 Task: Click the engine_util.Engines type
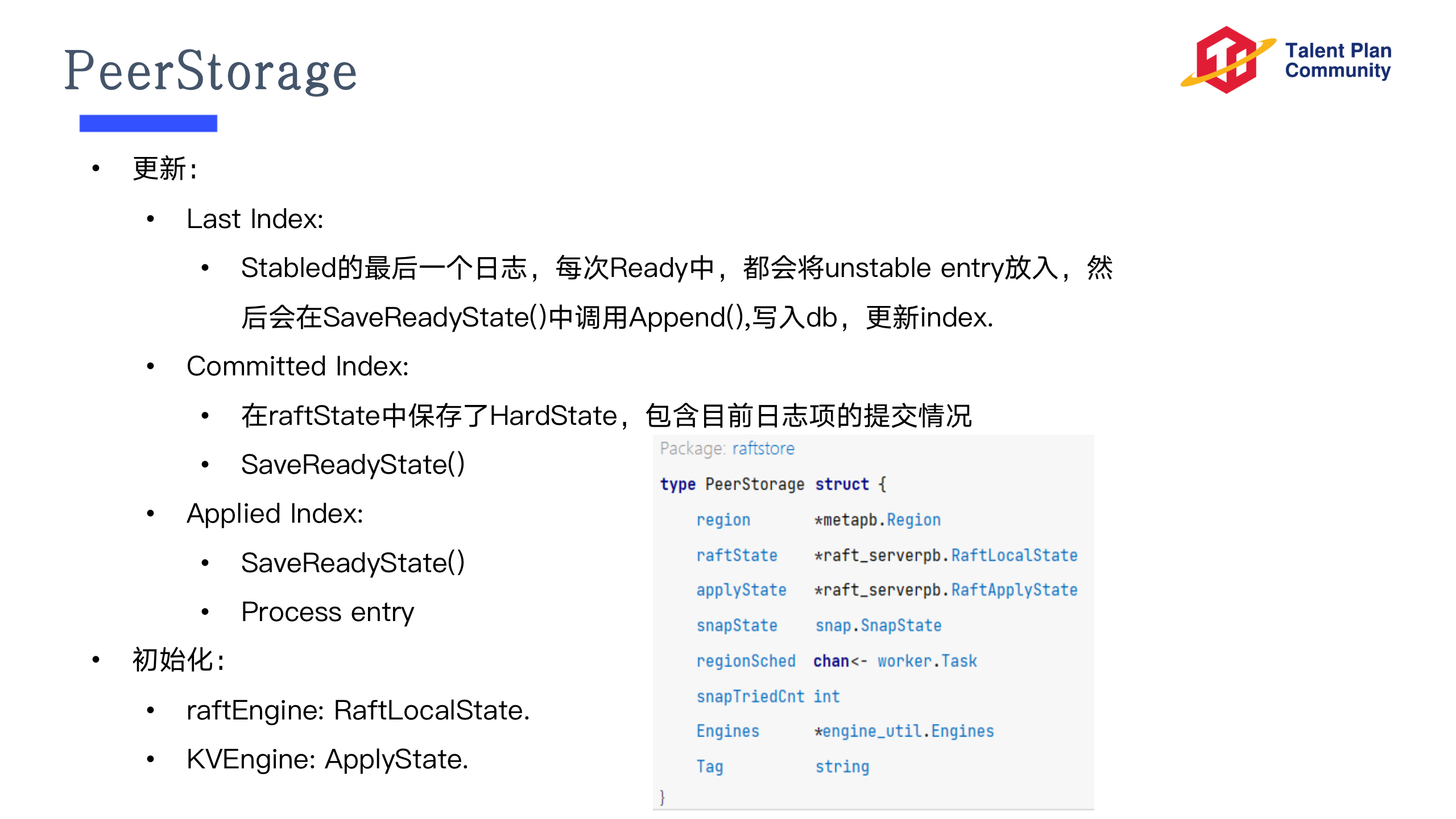click(x=908, y=731)
